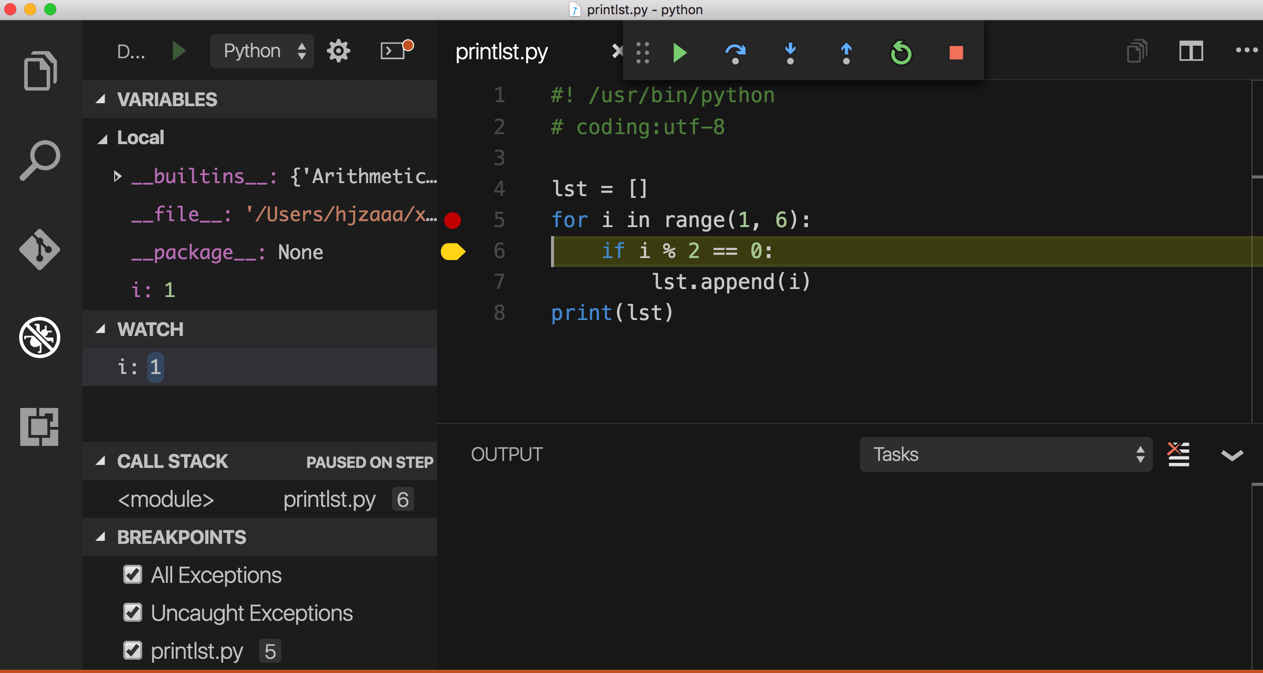Toggle the printlst.py breakpoint checkbox
The width and height of the screenshot is (1263, 673).
coord(133,650)
